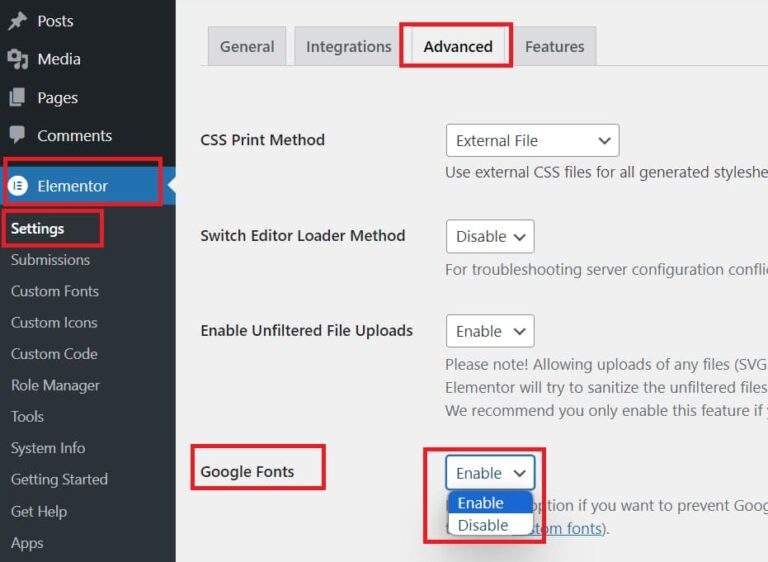Click the Posts pushpin icon
Viewport: 768px width, 562px height.
click(18, 21)
